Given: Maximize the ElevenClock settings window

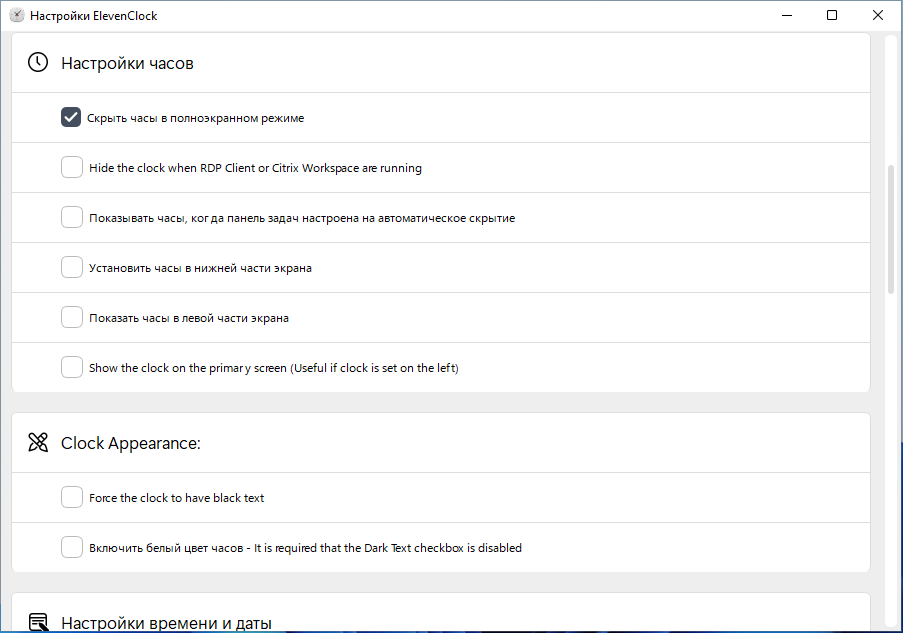Looking at the screenshot, I should tap(832, 16).
